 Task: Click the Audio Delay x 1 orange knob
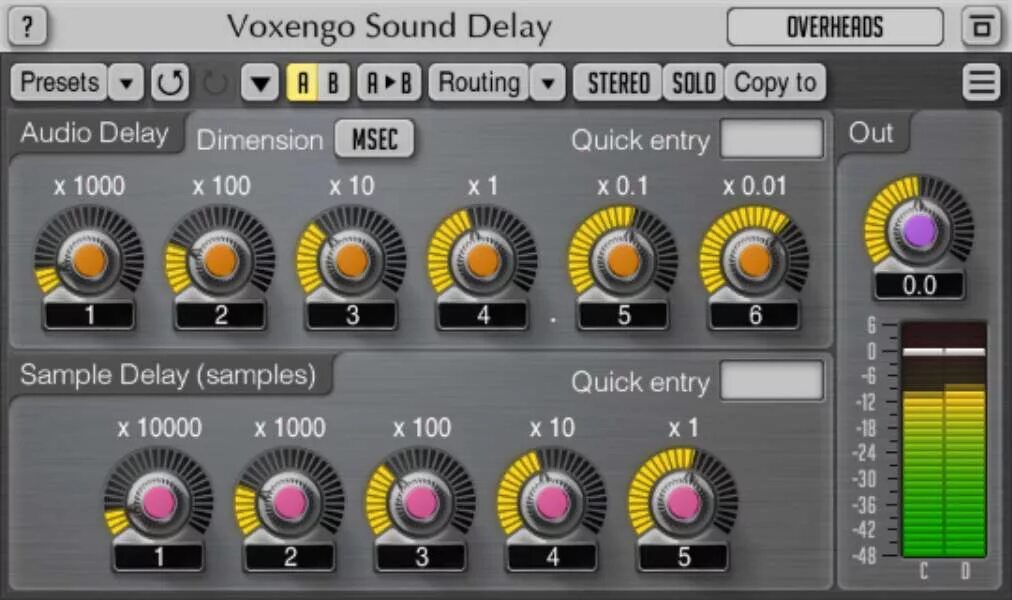click(483, 260)
